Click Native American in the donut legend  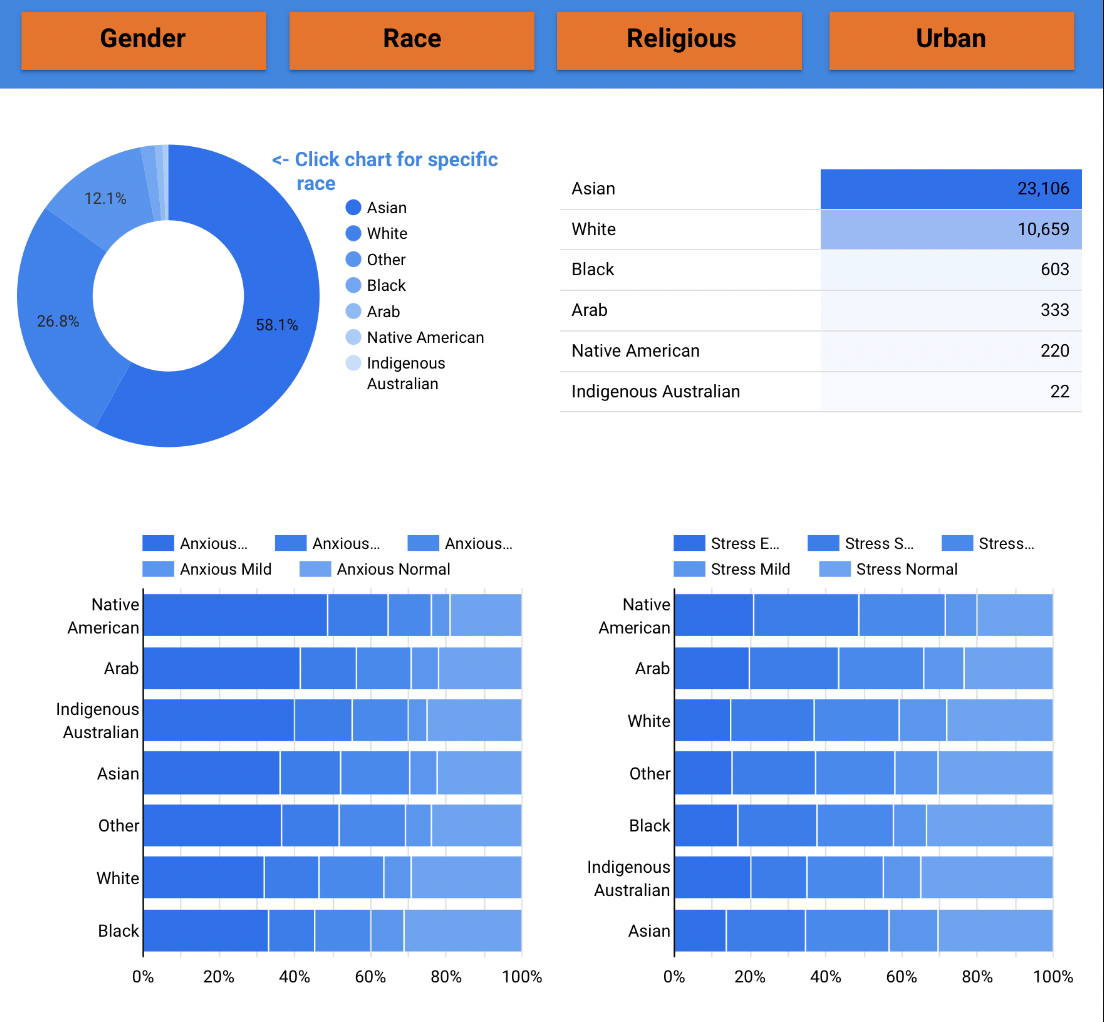(424, 338)
